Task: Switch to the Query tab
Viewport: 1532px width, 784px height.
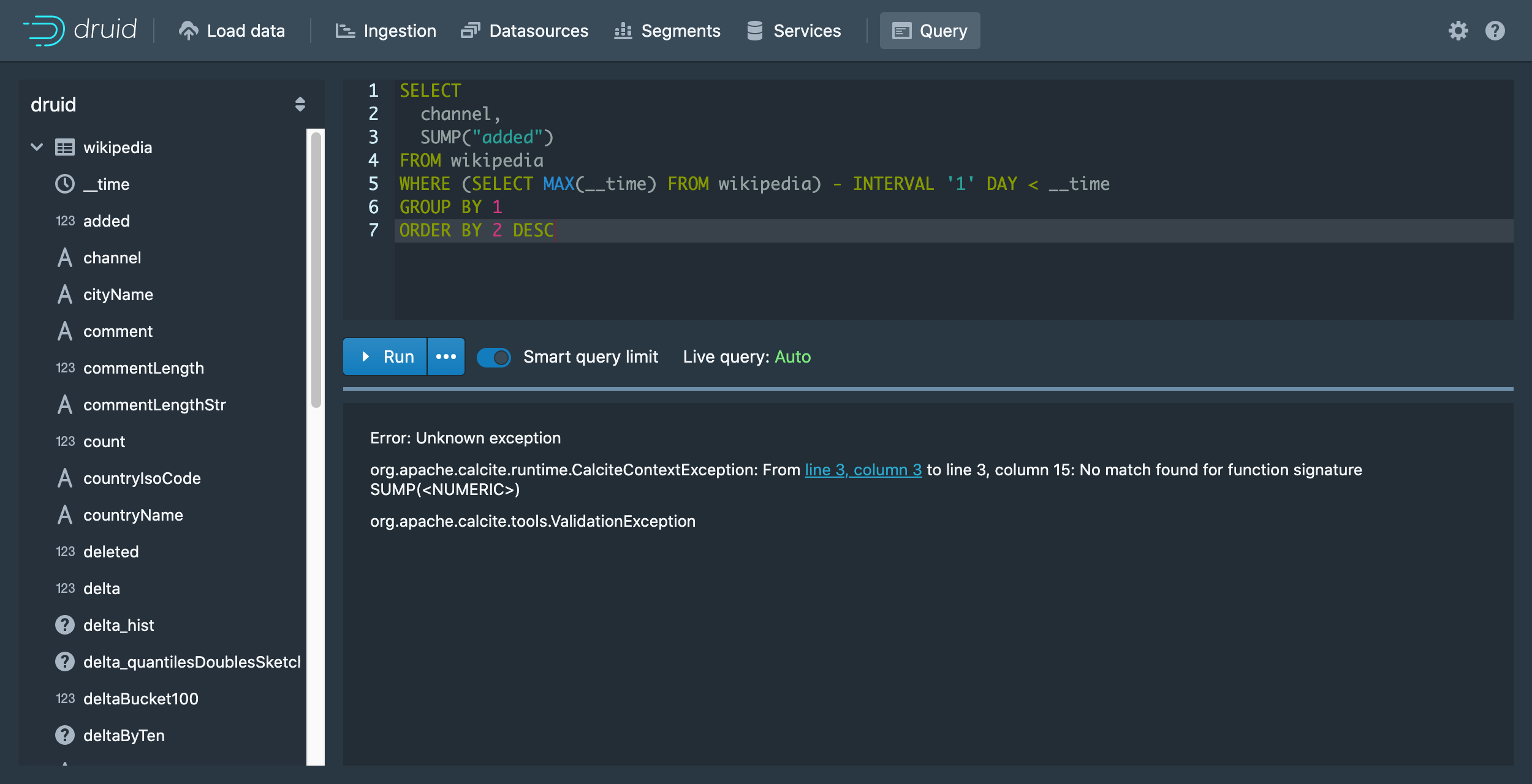Action: tap(930, 31)
